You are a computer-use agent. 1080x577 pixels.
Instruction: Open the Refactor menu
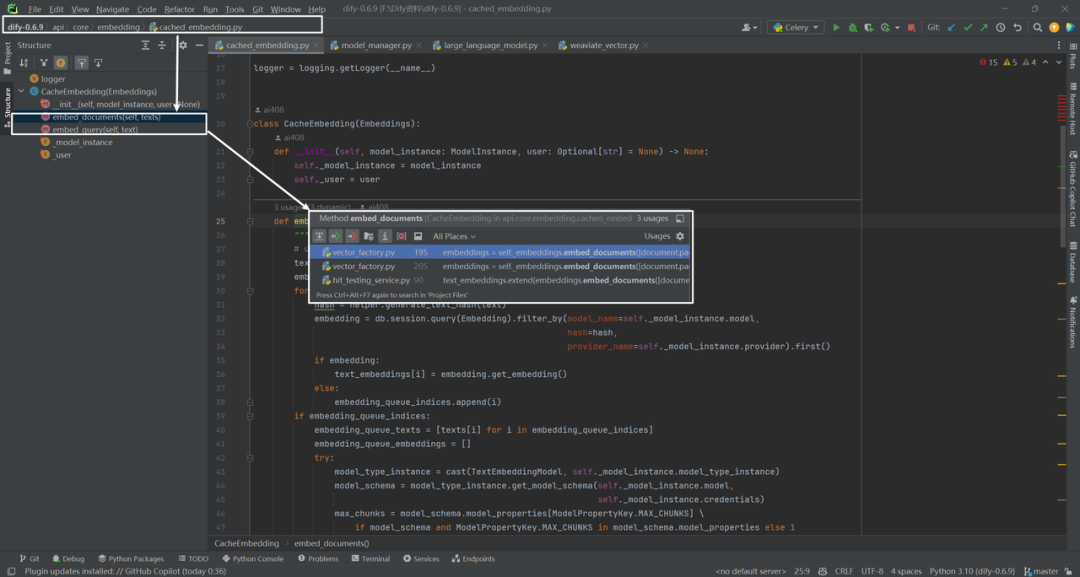179,10
